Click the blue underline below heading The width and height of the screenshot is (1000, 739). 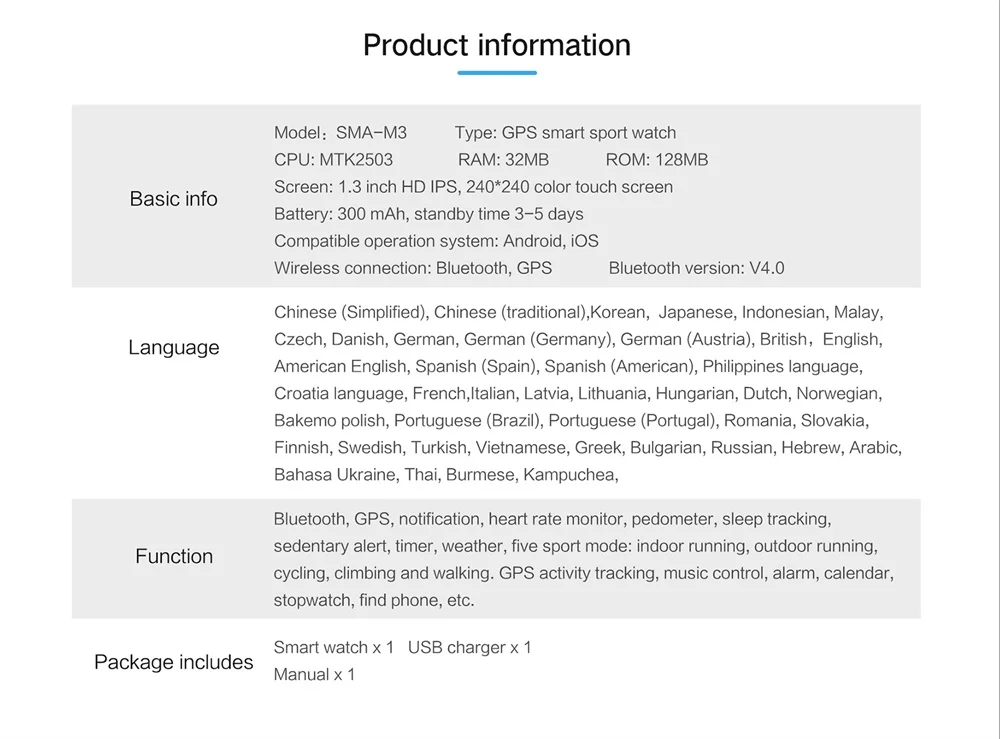[497, 72]
